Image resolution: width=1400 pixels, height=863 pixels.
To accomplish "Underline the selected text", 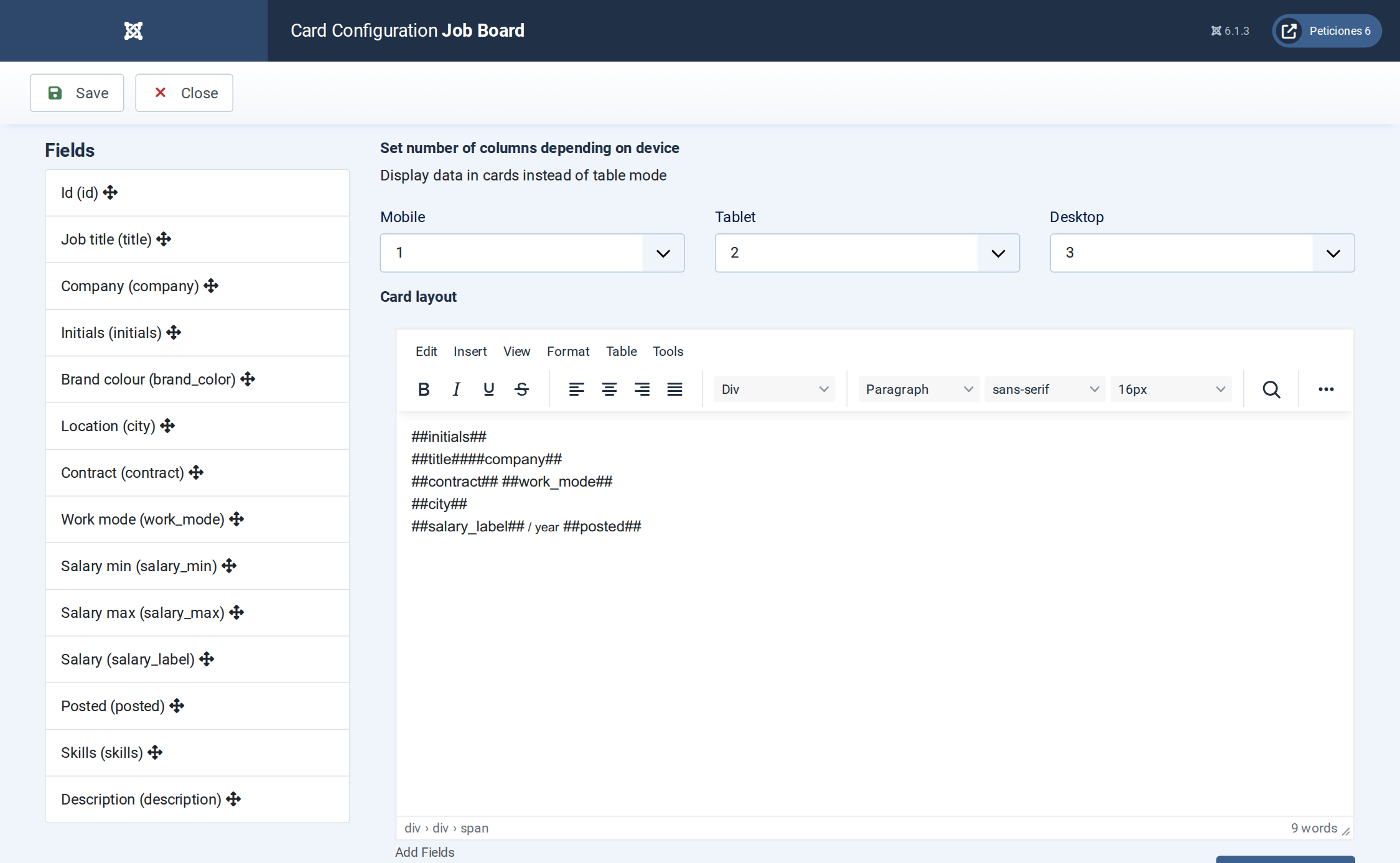I will click(x=489, y=390).
